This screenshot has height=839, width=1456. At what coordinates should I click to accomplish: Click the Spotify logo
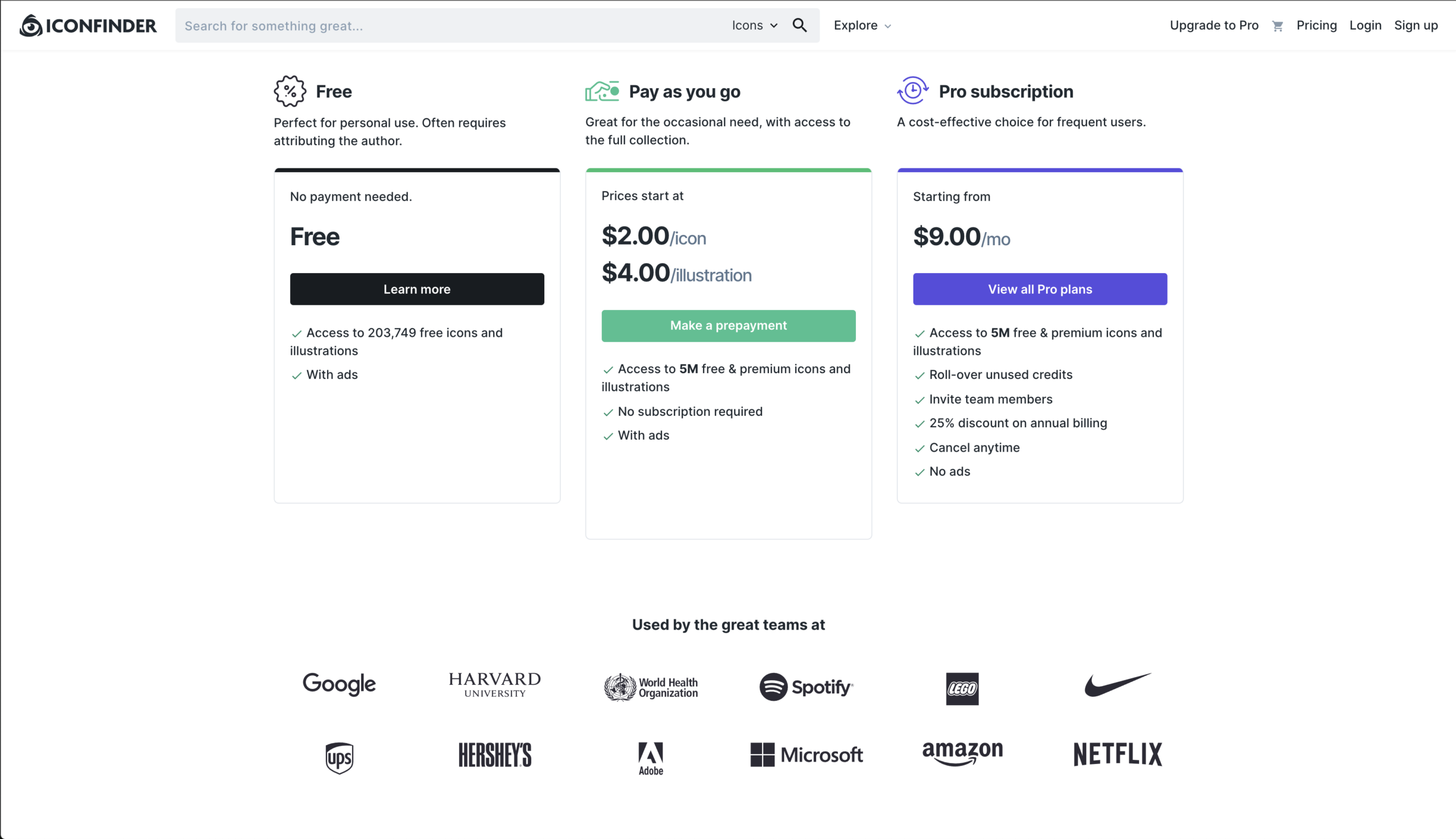point(806,687)
